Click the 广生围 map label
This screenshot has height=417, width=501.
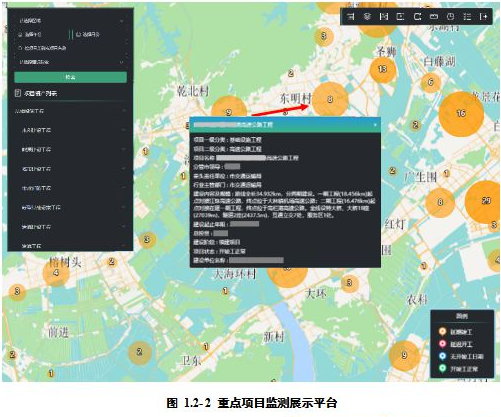coord(421,177)
